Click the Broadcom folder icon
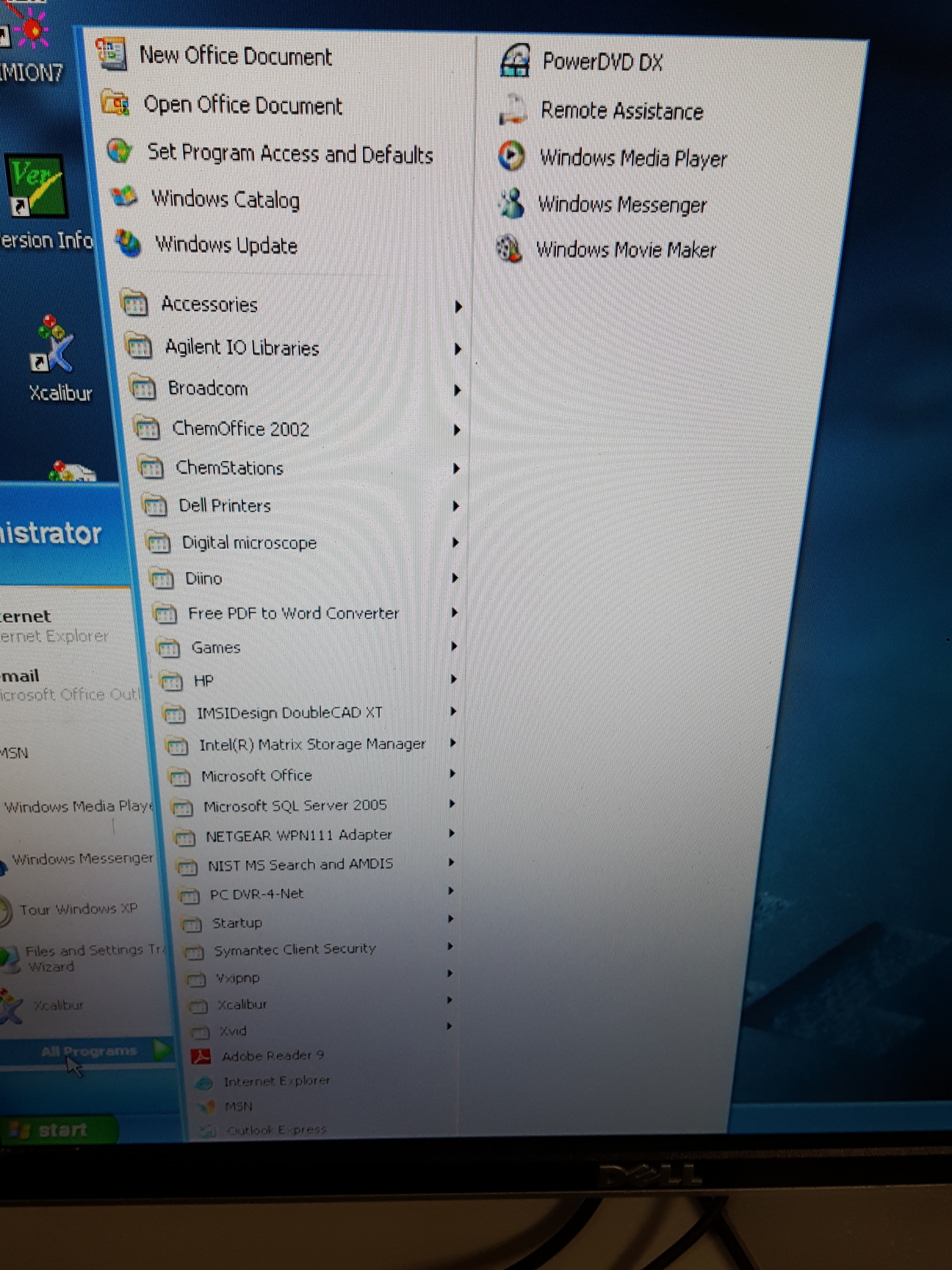Viewport: 952px width, 1270px height. click(143, 387)
